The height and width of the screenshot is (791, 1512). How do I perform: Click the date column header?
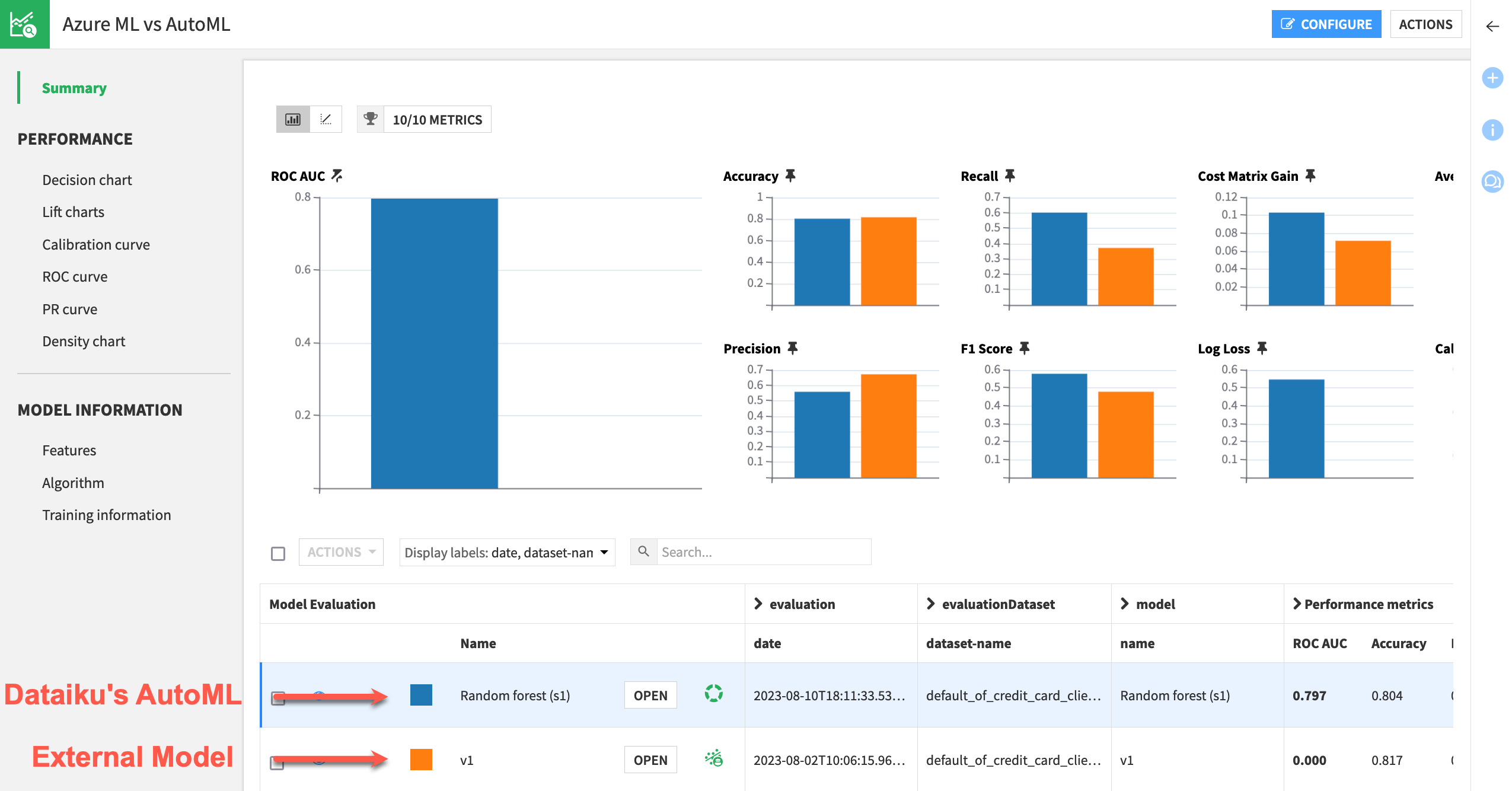767,643
